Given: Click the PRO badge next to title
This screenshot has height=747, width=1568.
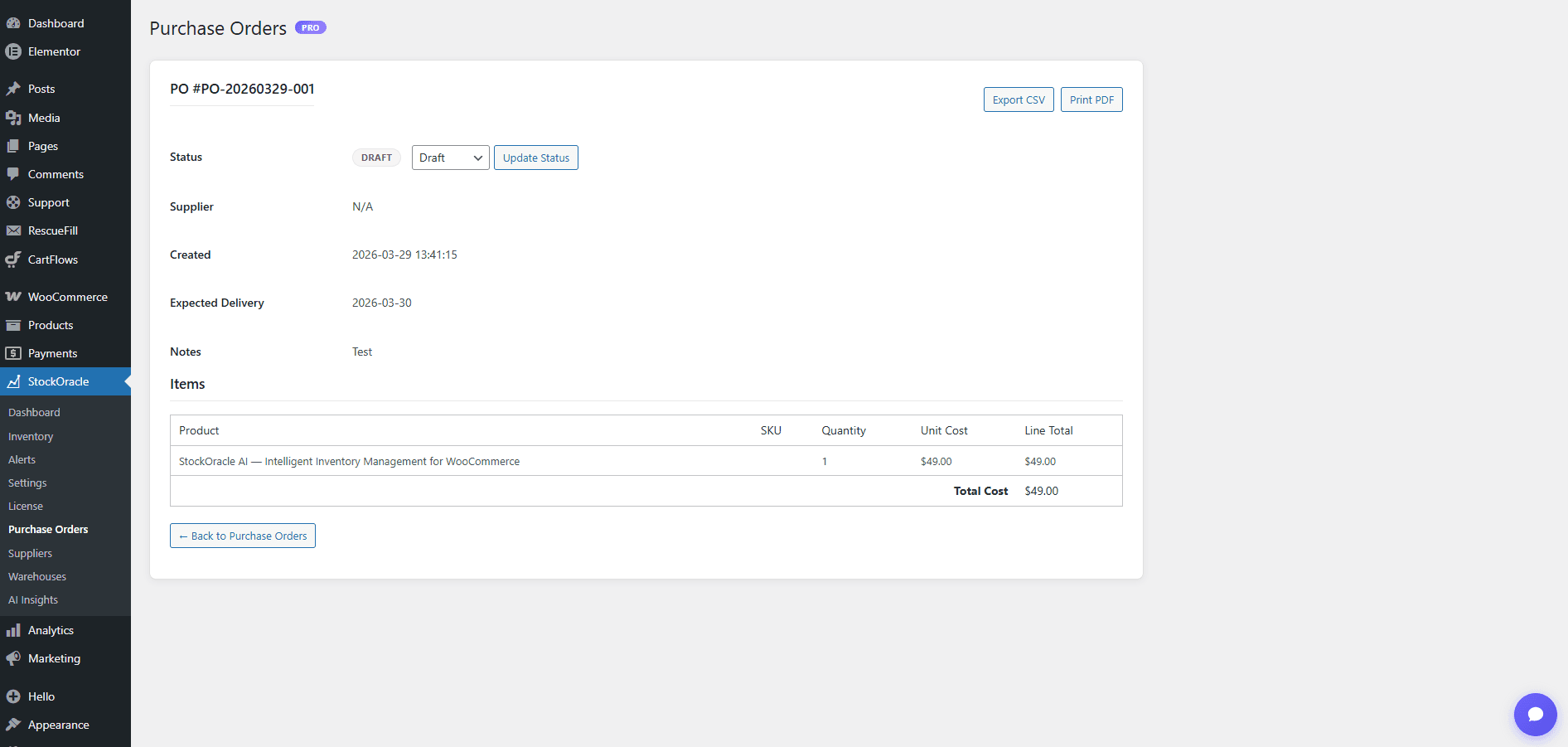Looking at the screenshot, I should pos(311,27).
